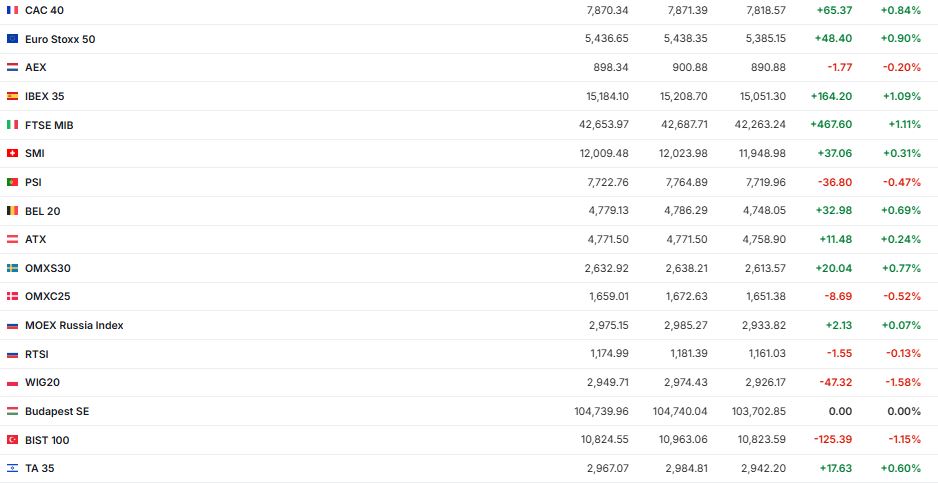Image resolution: width=938 pixels, height=483 pixels.
Task: Click FTSE MIB percent change +1.11%
Action: tap(904, 125)
